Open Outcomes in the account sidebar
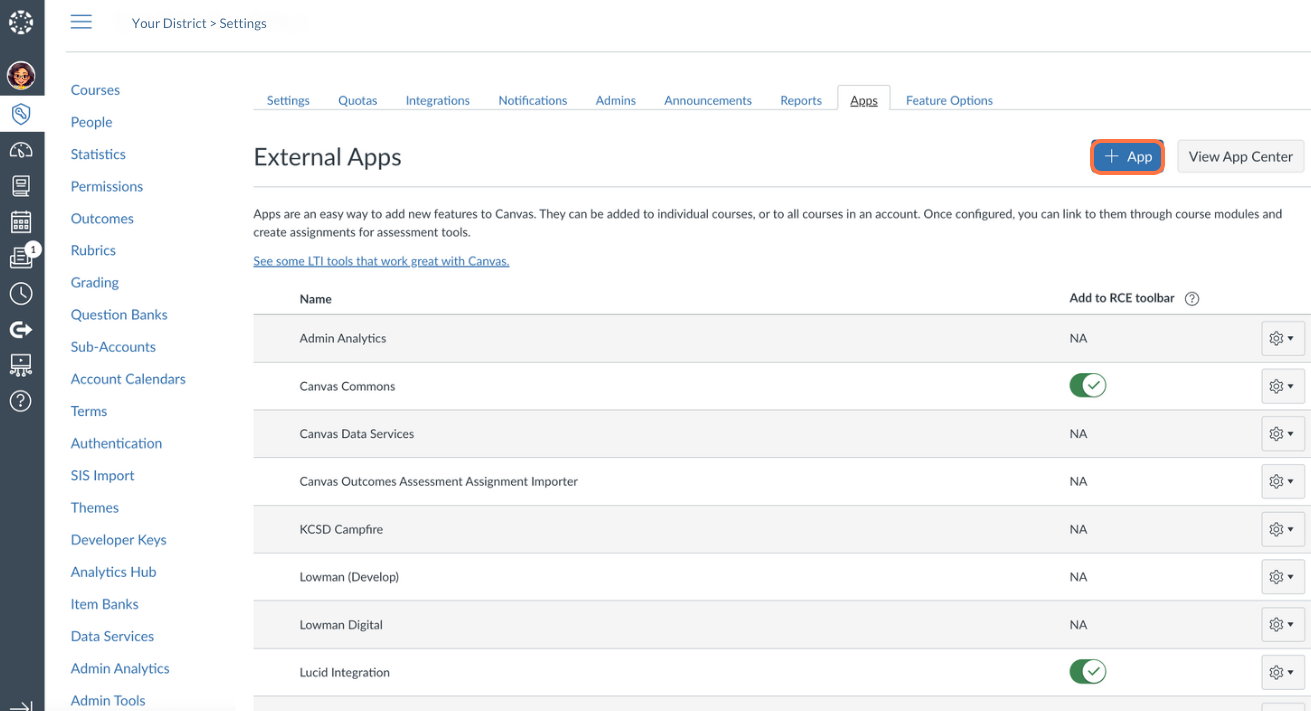 (102, 218)
